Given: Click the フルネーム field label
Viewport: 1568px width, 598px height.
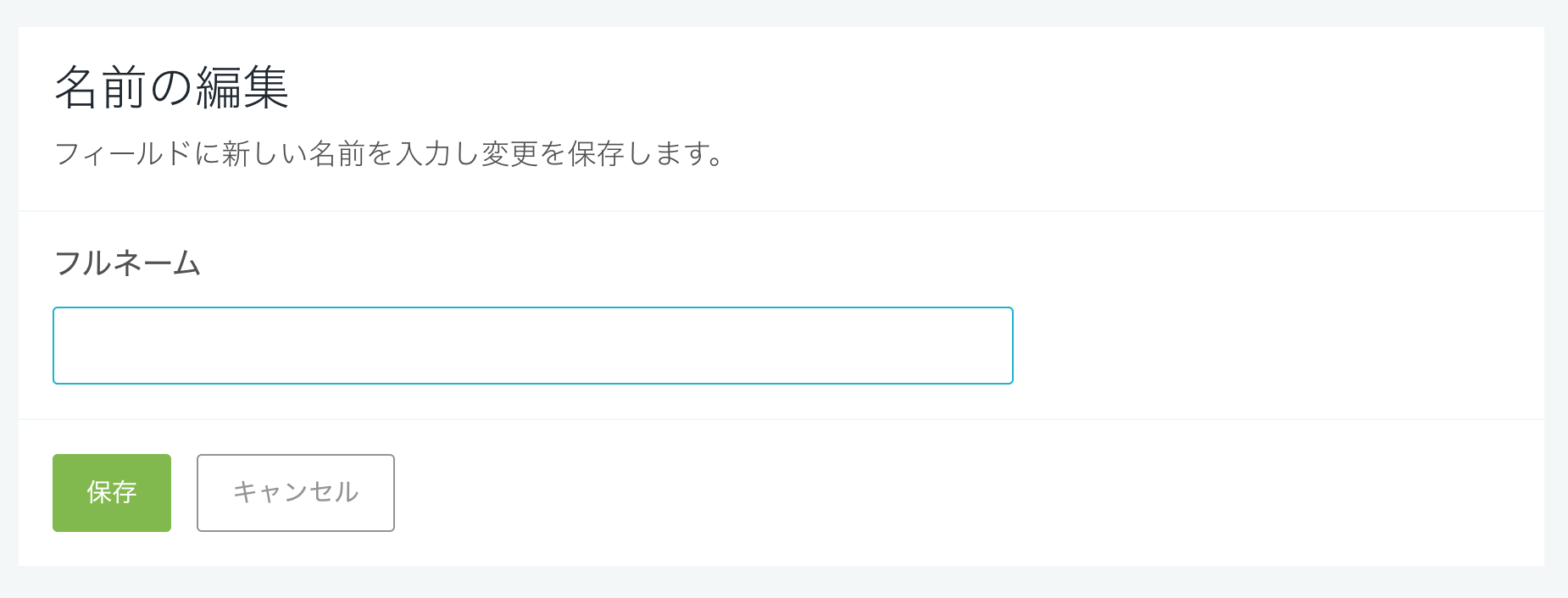Looking at the screenshot, I should (127, 263).
